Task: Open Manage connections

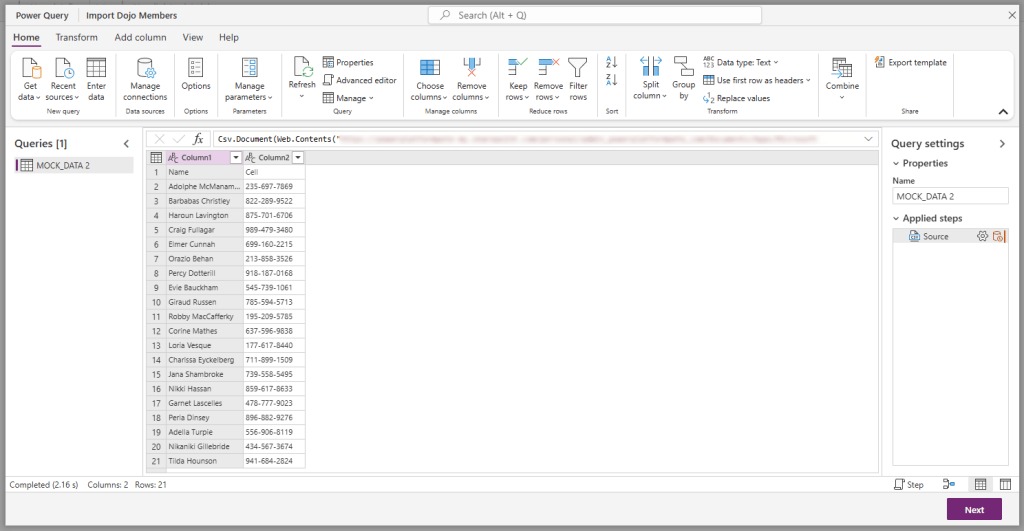Action: click(x=145, y=78)
